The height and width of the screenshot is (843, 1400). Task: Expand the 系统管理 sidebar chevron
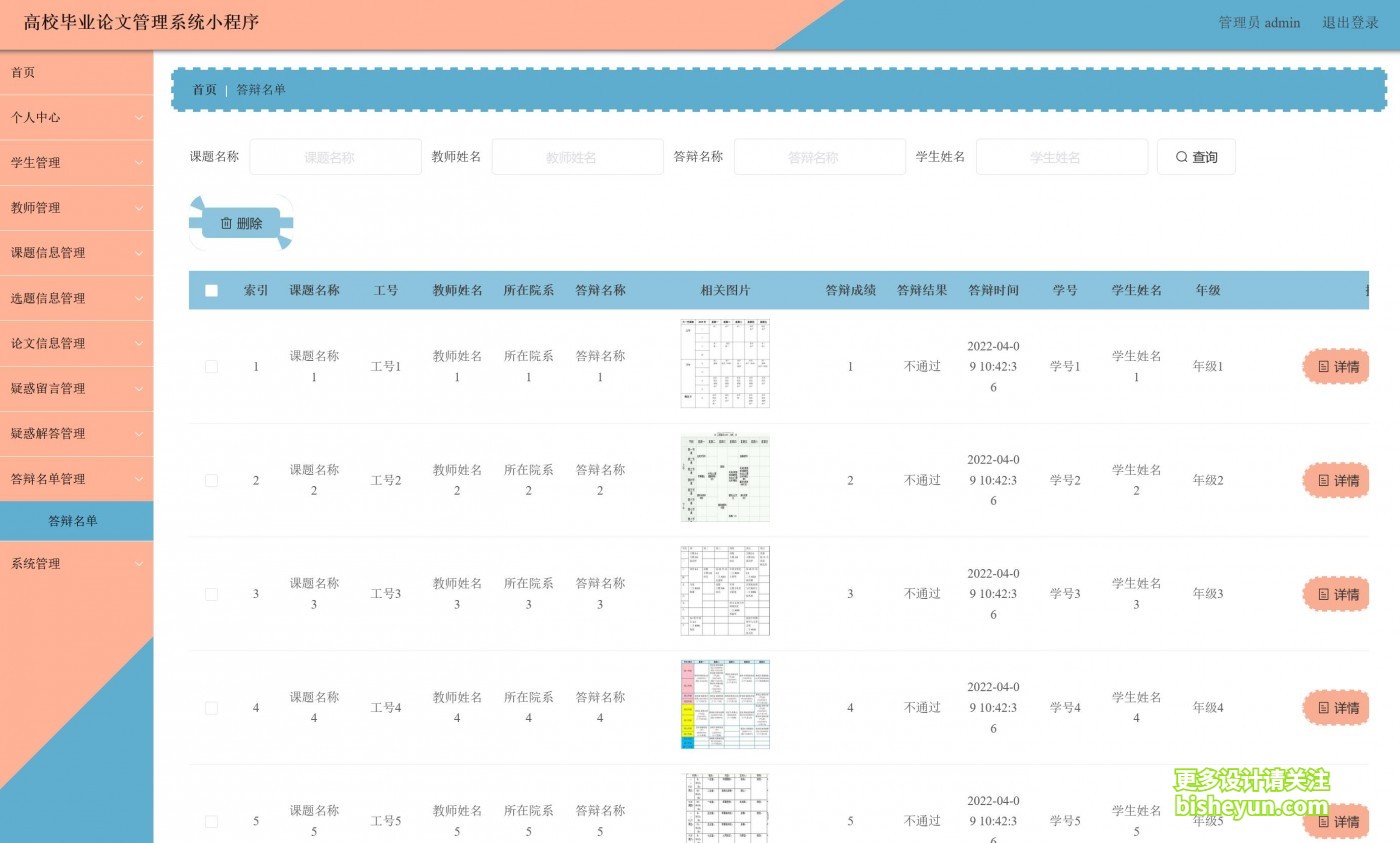click(x=139, y=564)
